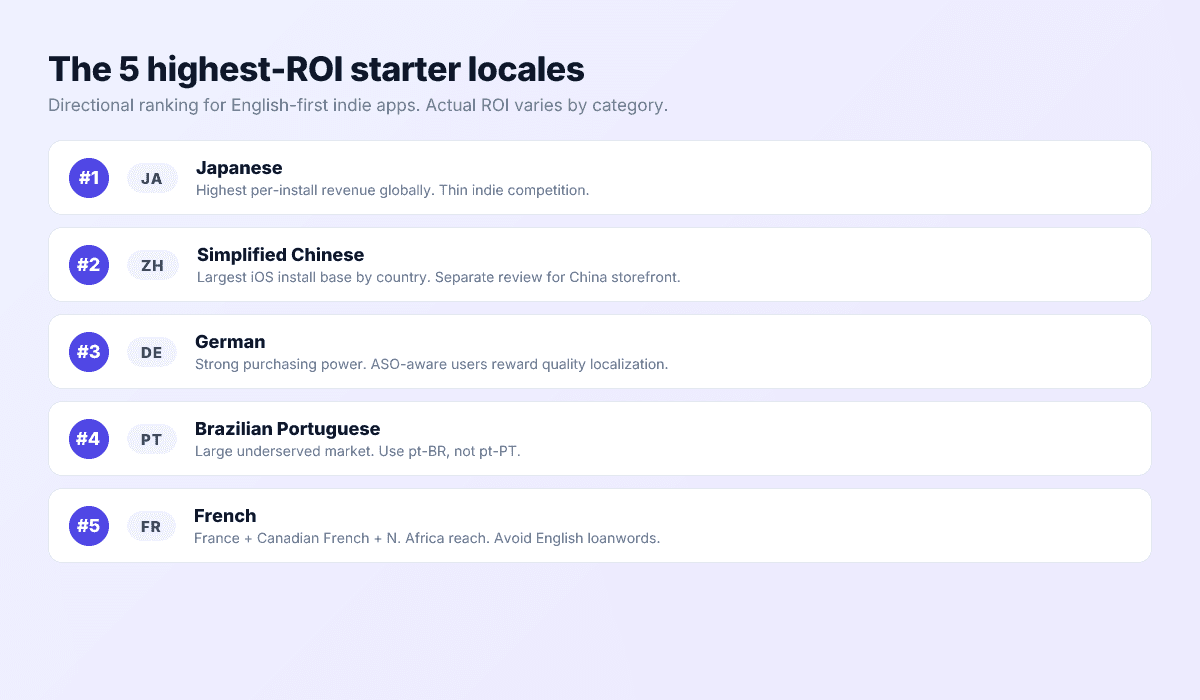Screen dimensions: 1200x700
Task: Click the Japanese description line
Action: 391,190
